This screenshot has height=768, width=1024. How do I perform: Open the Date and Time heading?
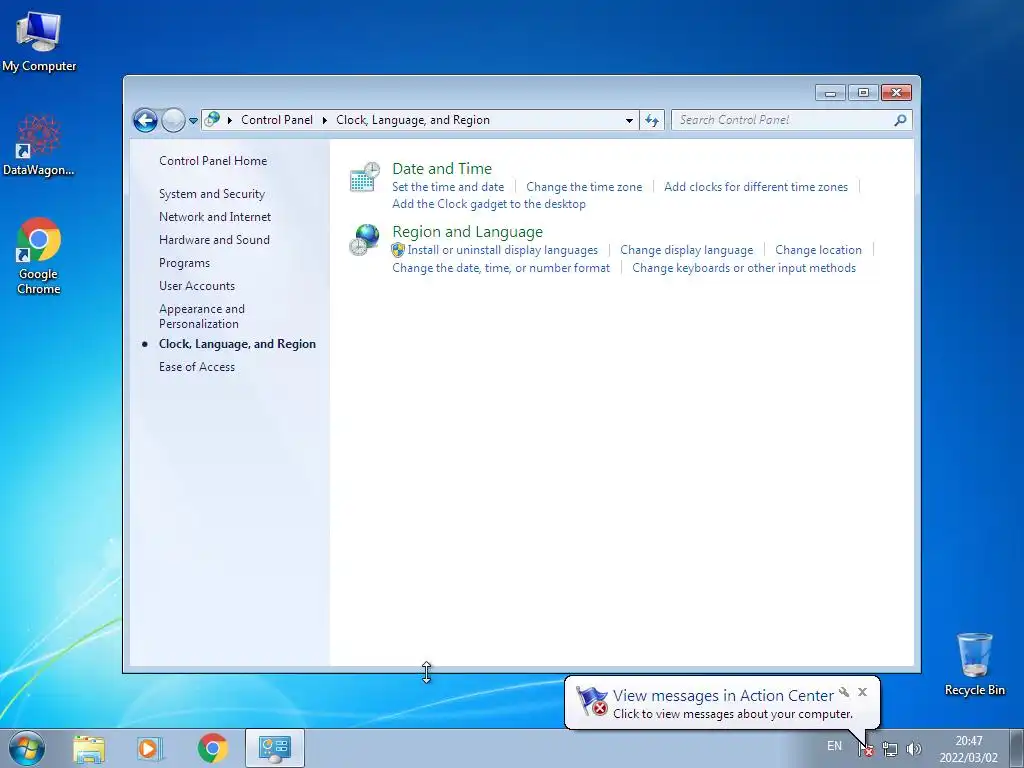442,168
